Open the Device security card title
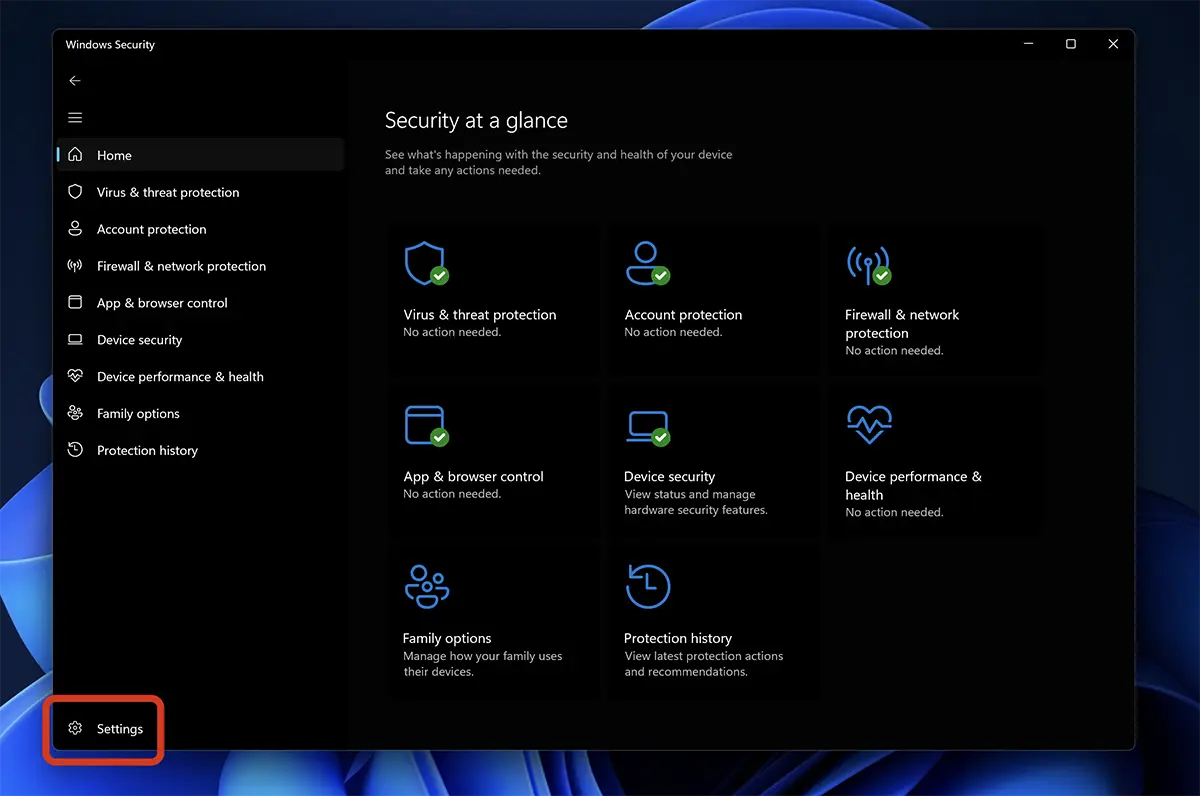This screenshot has height=796, width=1200. [x=669, y=476]
